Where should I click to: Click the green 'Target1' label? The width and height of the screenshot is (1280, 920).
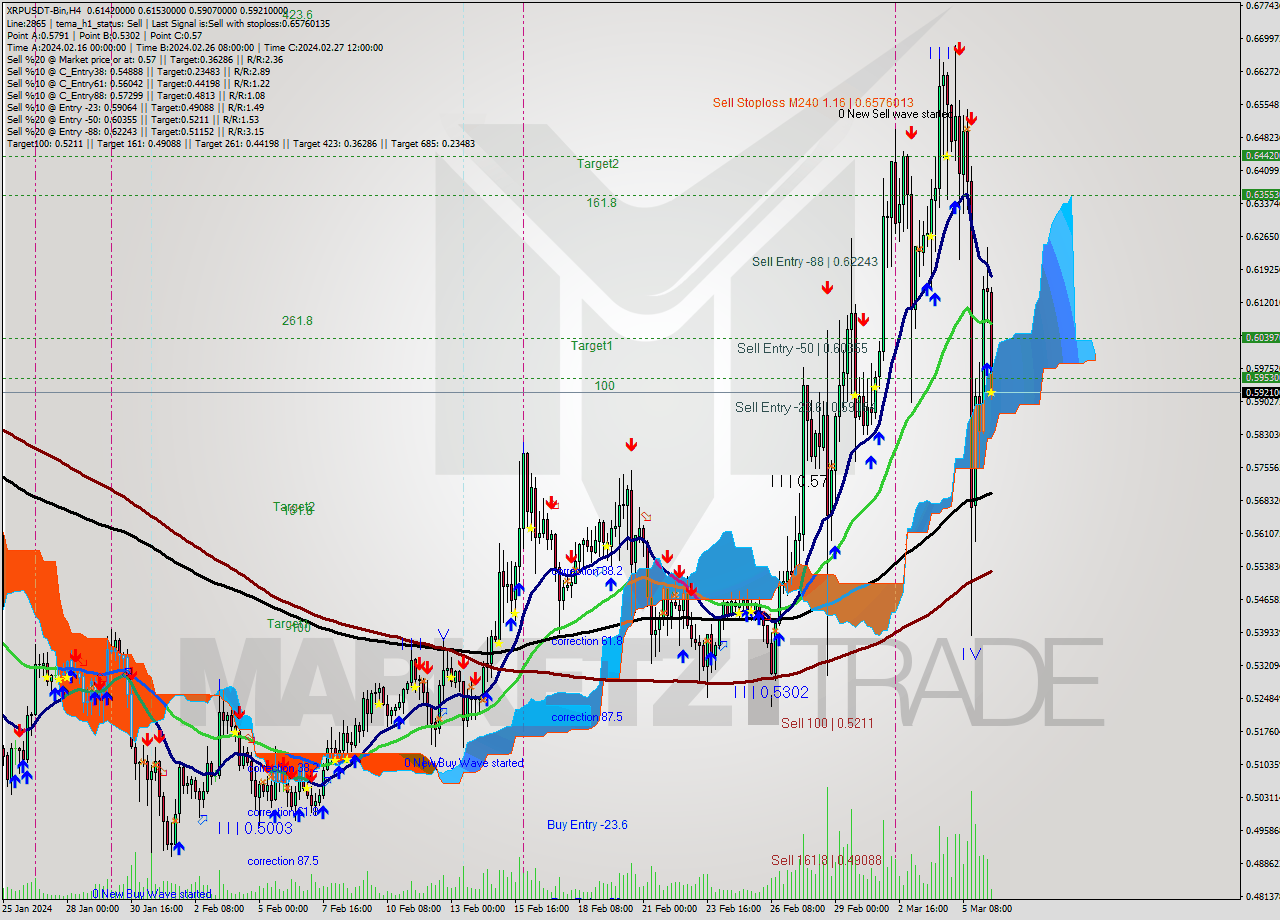pos(591,345)
